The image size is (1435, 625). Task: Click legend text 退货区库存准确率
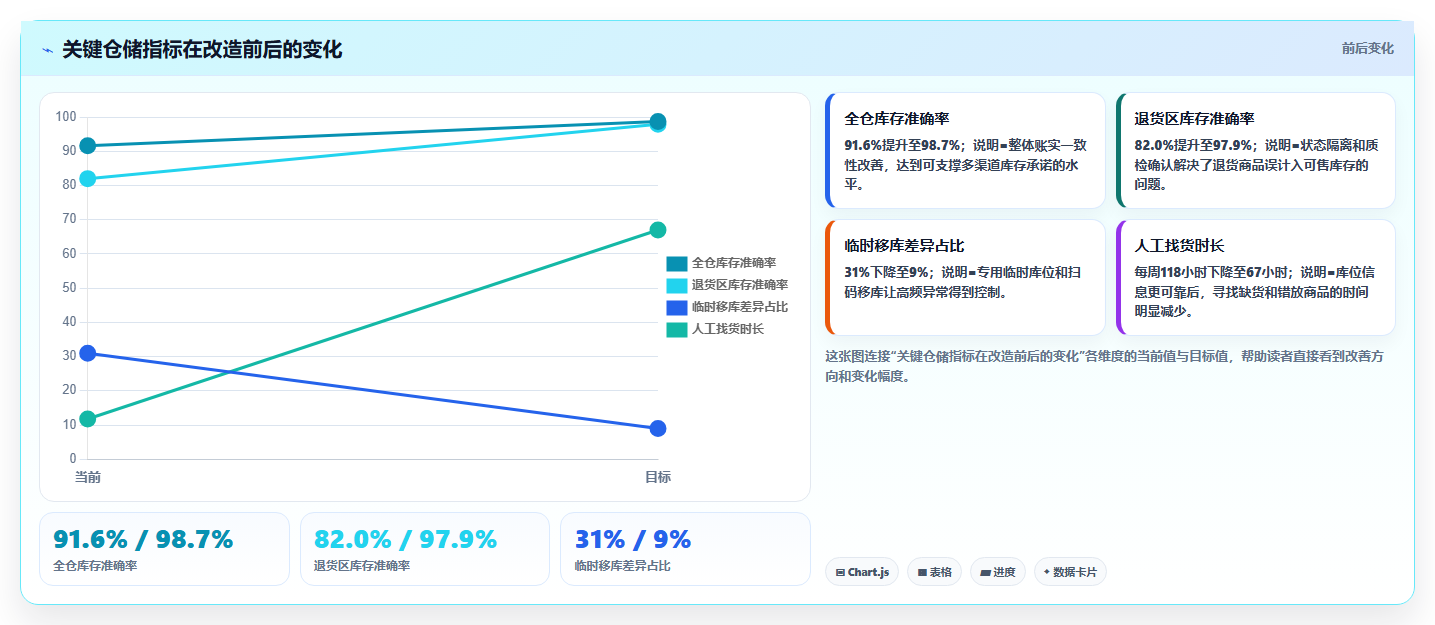coord(740,285)
